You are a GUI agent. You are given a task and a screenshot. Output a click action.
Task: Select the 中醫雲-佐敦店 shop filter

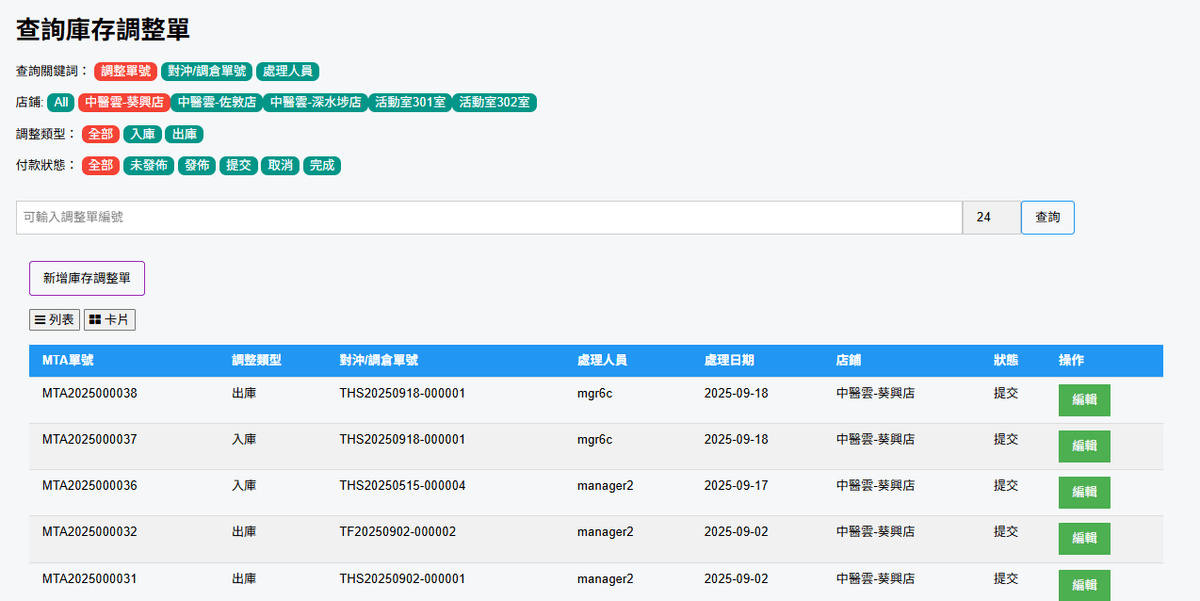[x=217, y=102]
